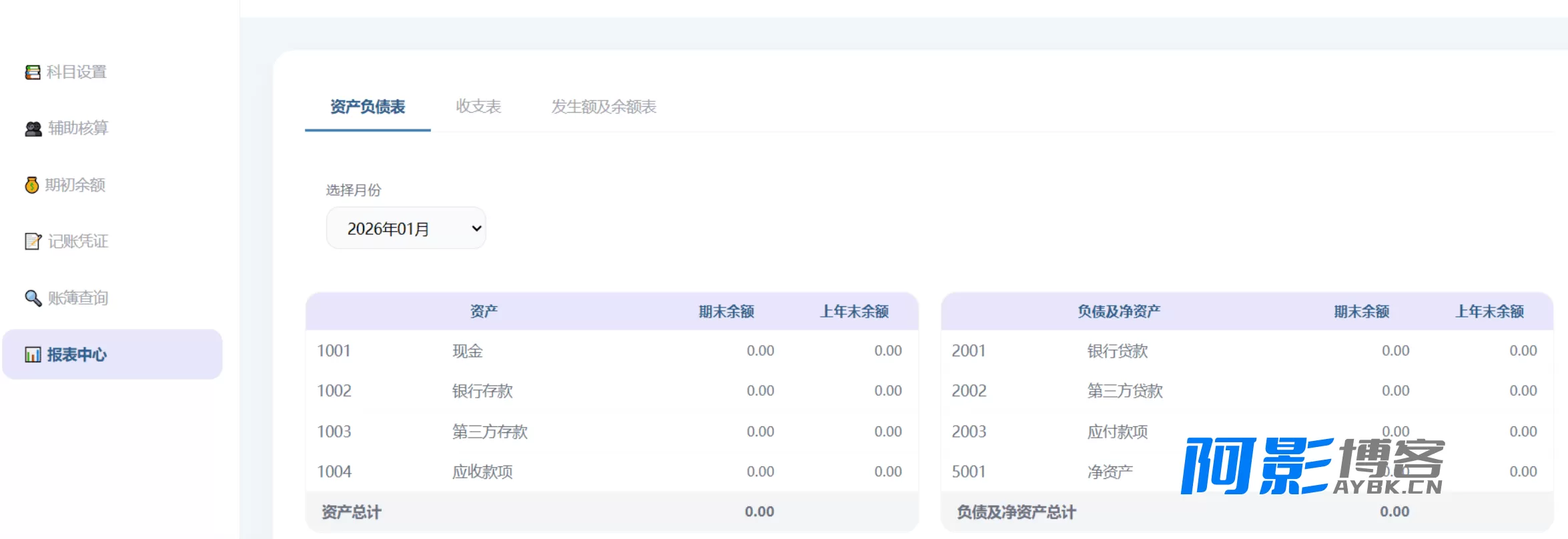Click the 科目设置 books icon
The height and width of the screenshot is (539, 1568).
point(33,72)
